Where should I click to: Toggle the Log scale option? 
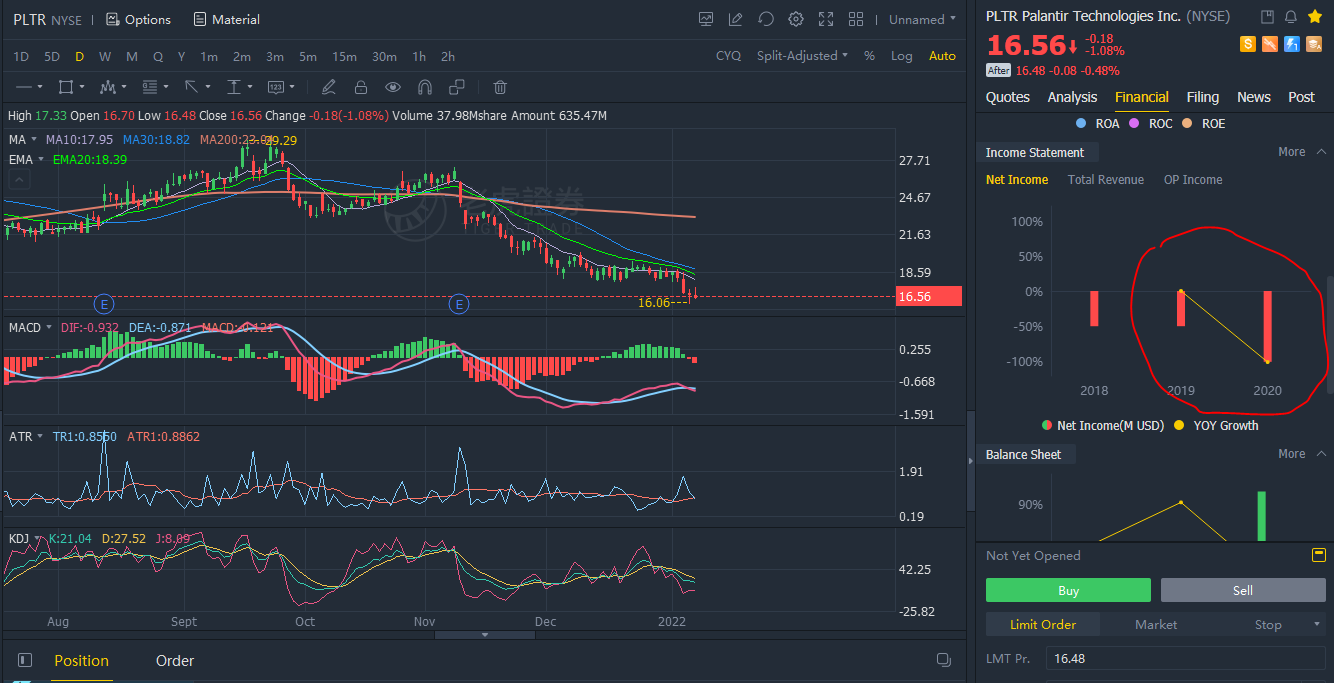tap(902, 56)
